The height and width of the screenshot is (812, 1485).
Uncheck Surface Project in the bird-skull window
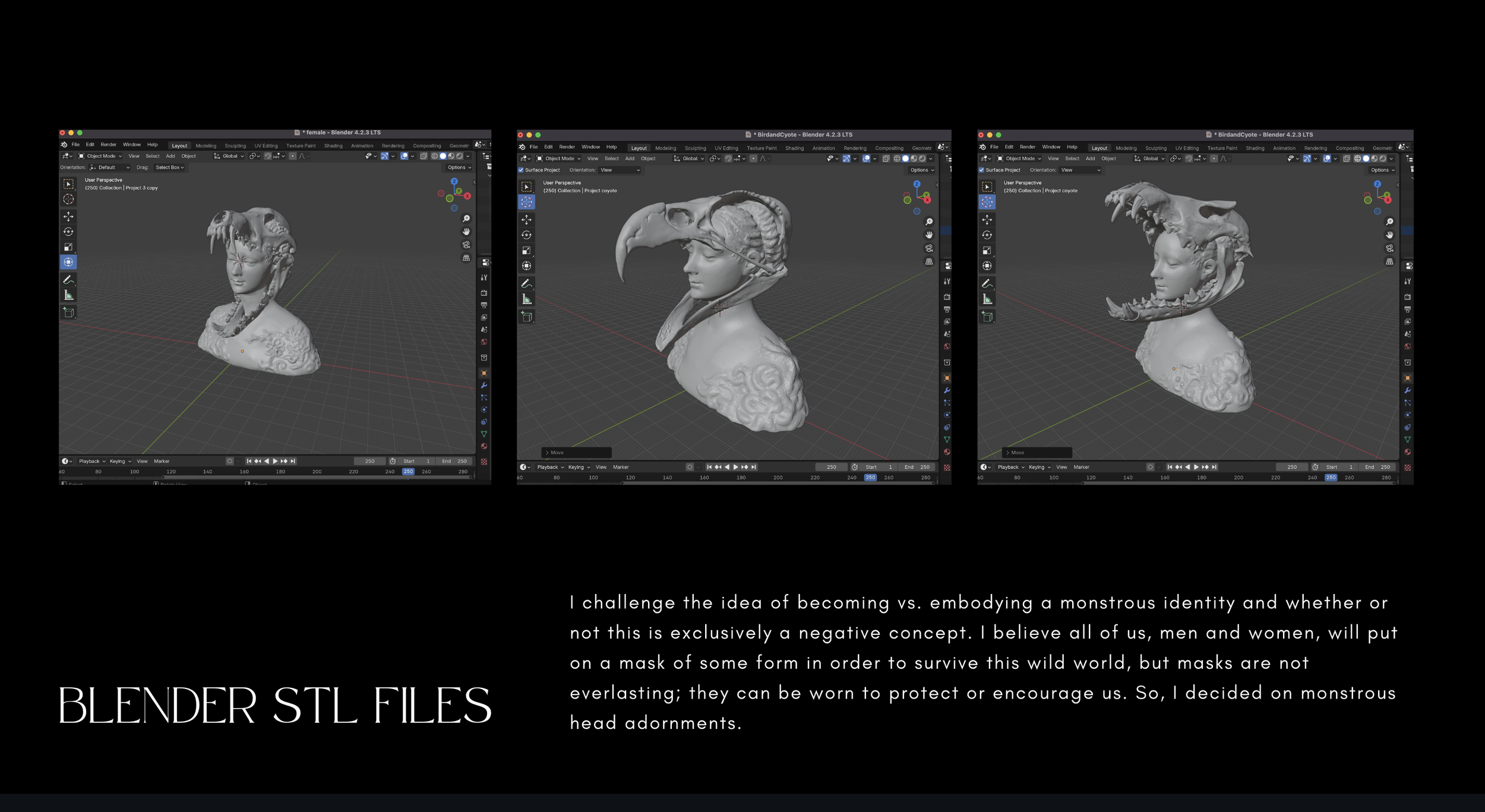coord(521,170)
